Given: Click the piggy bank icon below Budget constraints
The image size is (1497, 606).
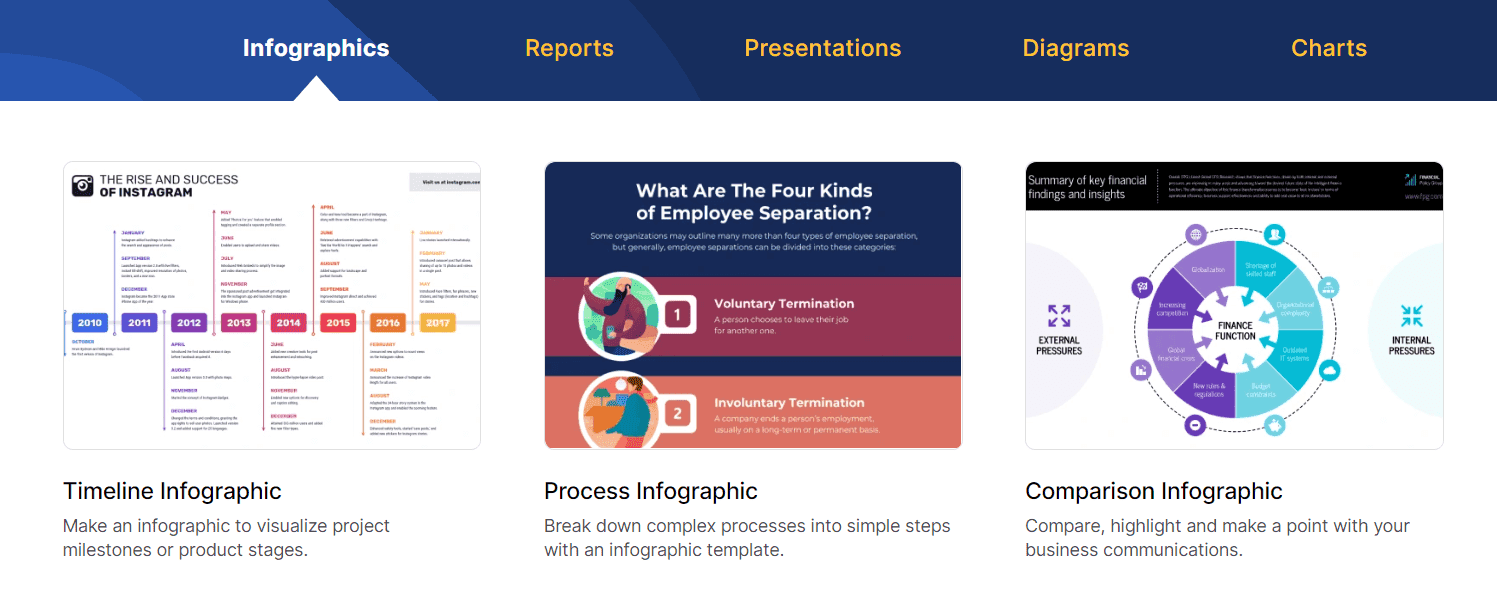Looking at the screenshot, I should point(1273,424).
